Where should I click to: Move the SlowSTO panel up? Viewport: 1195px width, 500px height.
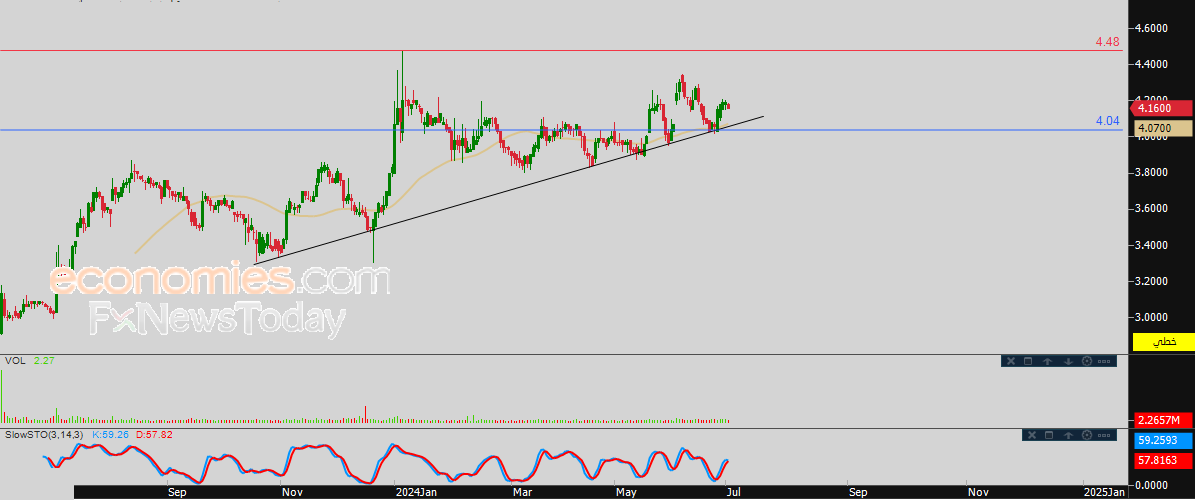point(1068,435)
